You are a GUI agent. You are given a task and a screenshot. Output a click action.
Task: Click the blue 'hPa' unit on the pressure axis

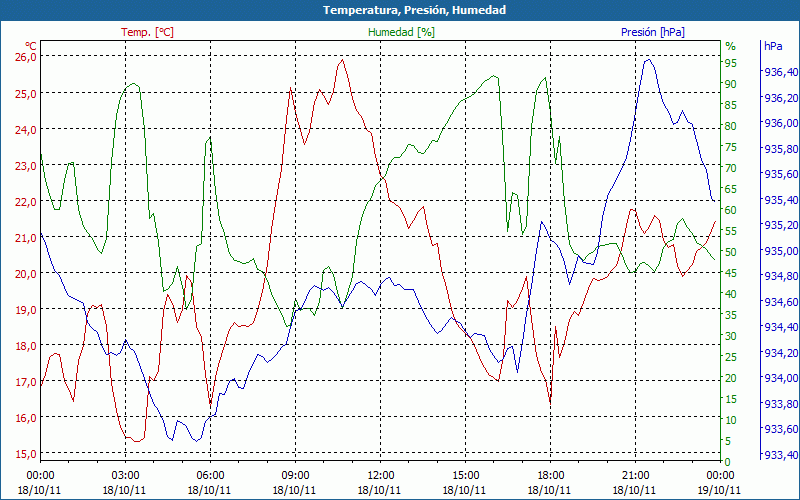point(773,45)
